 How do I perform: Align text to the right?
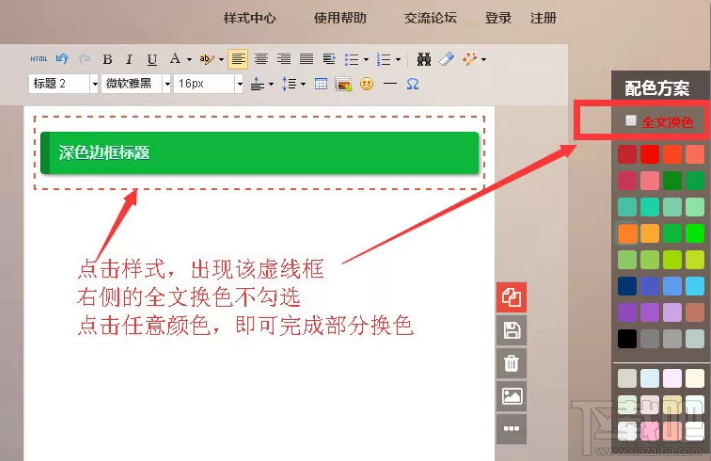[284, 59]
